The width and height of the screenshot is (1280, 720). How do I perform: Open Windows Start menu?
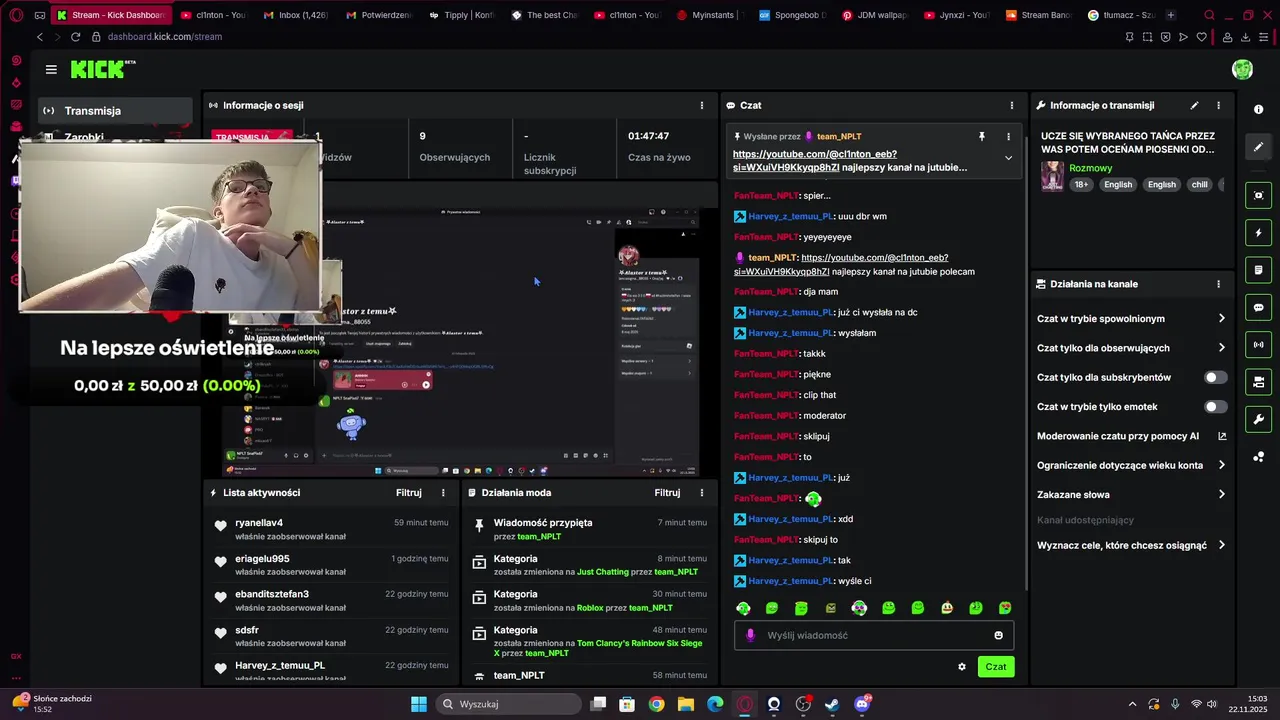click(x=419, y=704)
